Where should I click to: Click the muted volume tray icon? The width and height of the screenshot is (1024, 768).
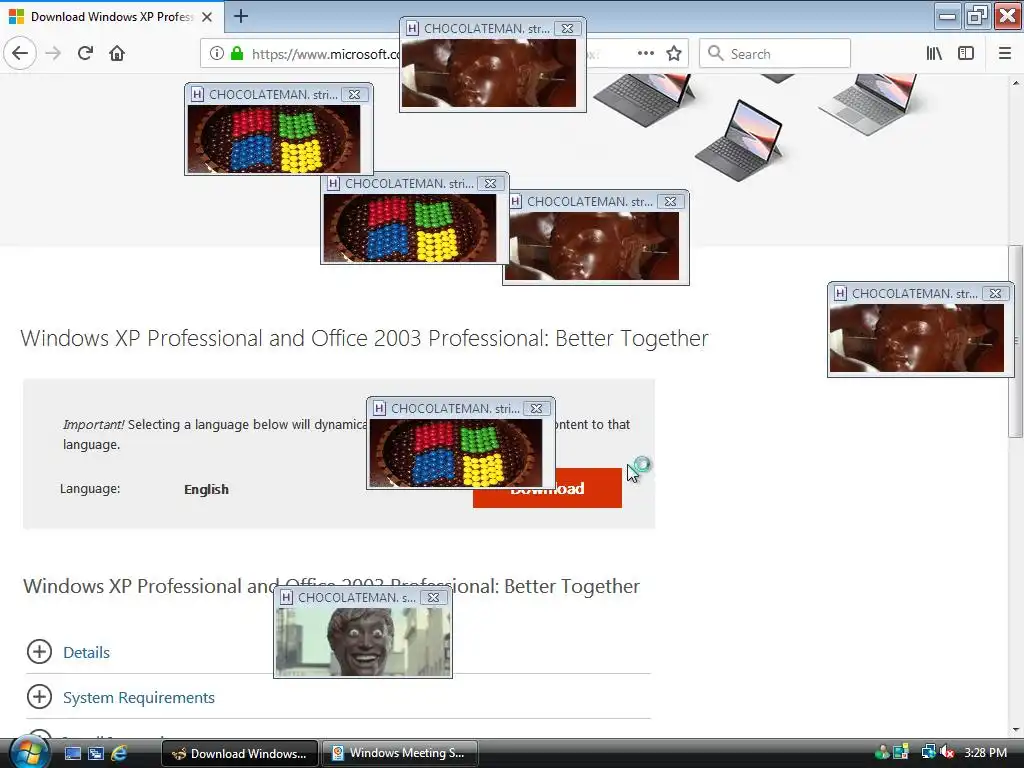tap(948, 753)
